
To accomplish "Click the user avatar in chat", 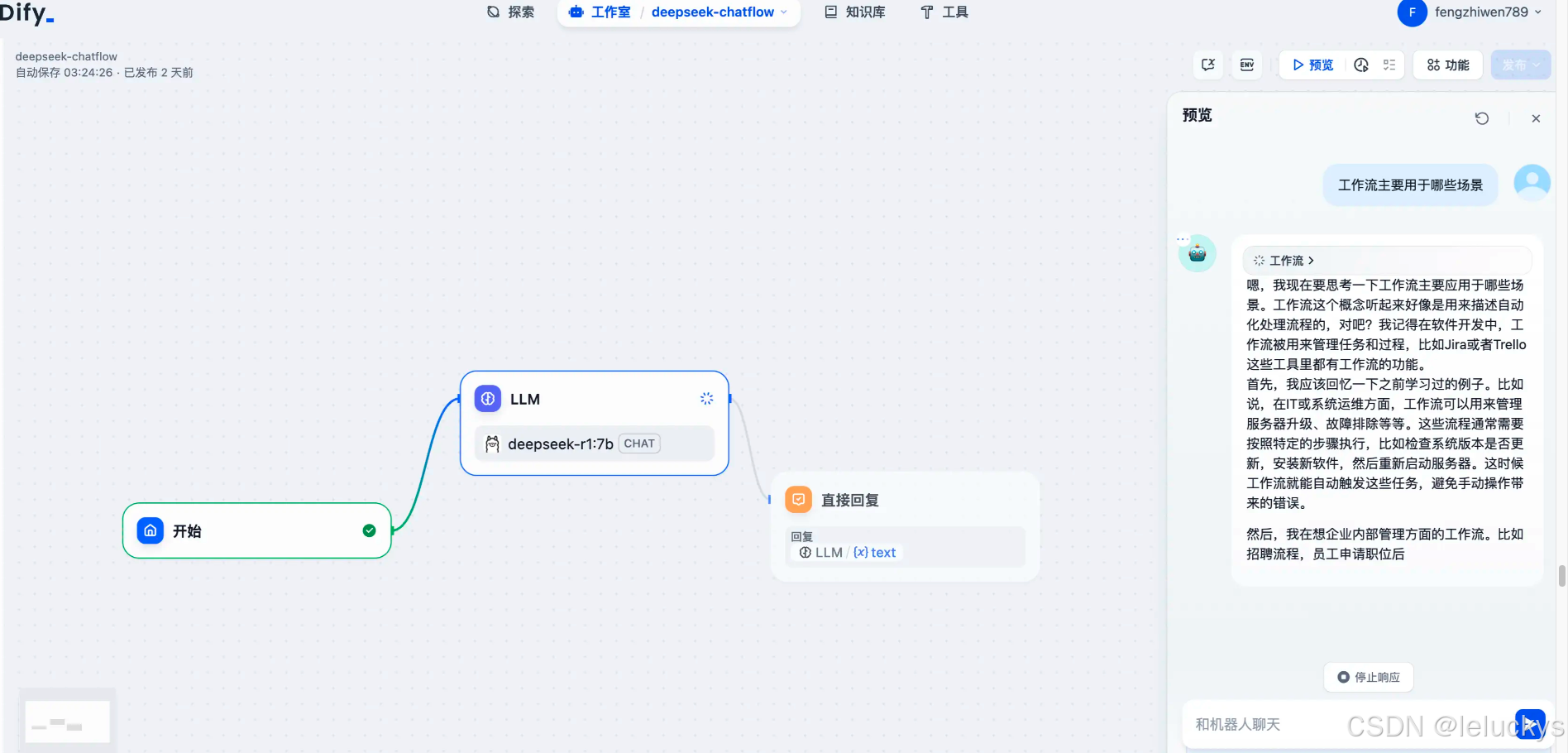I will 1532,182.
